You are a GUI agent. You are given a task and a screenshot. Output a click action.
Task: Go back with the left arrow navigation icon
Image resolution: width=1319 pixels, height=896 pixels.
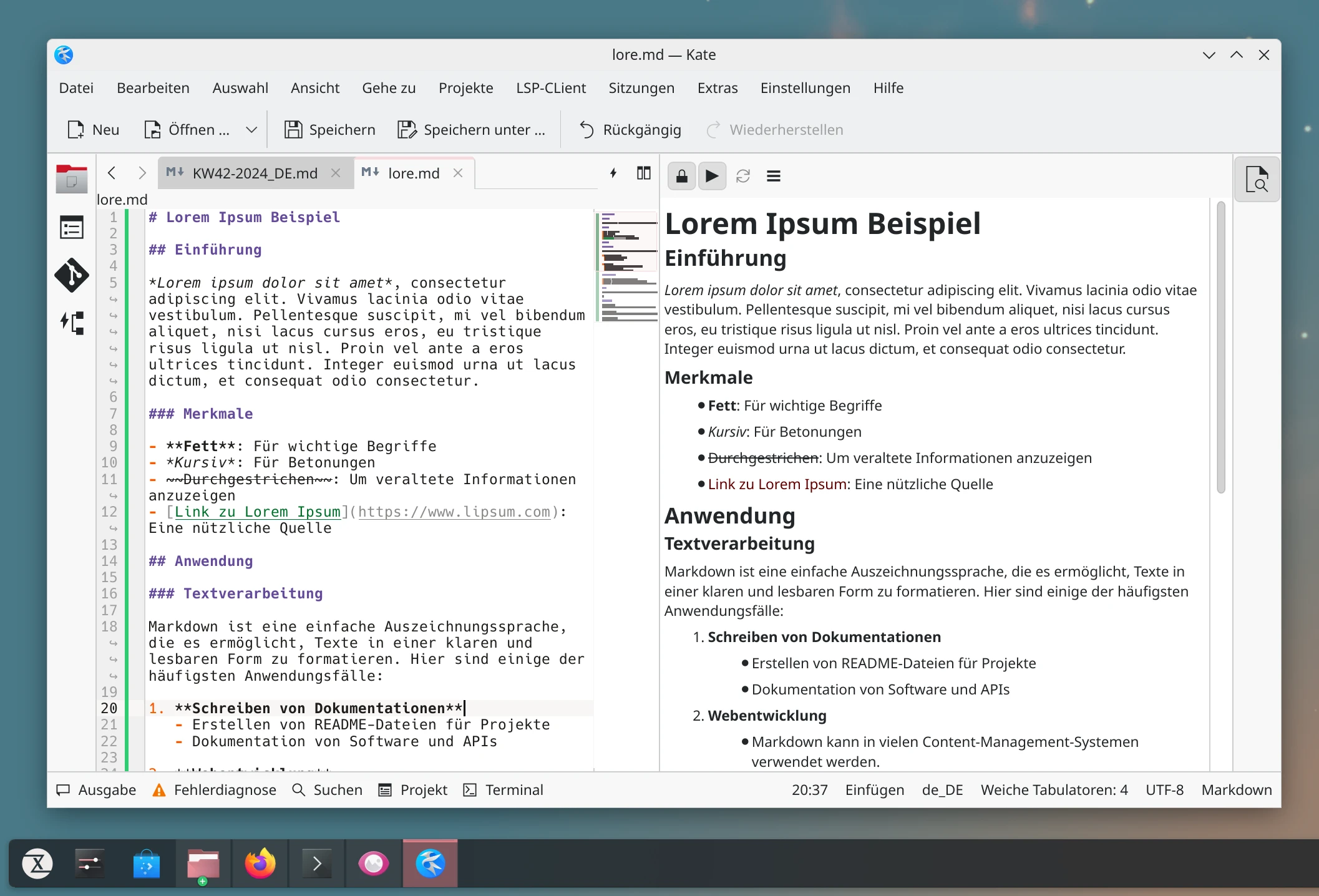click(x=112, y=173)
